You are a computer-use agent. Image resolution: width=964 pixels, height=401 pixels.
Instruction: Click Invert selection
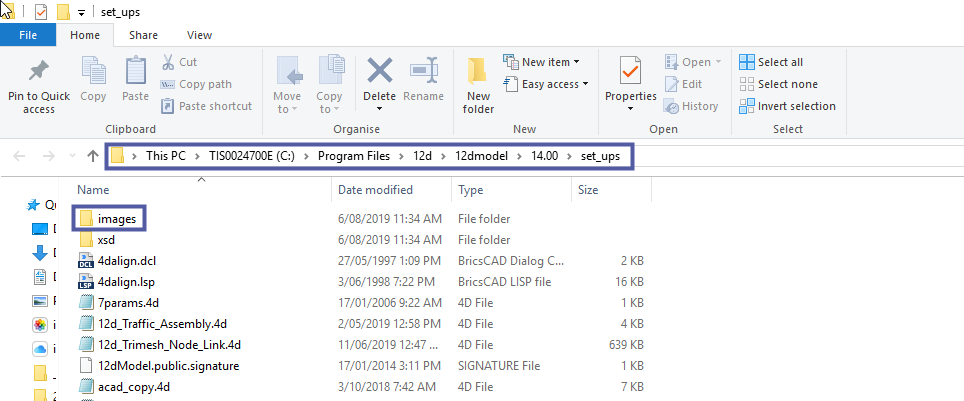(788, 106)
